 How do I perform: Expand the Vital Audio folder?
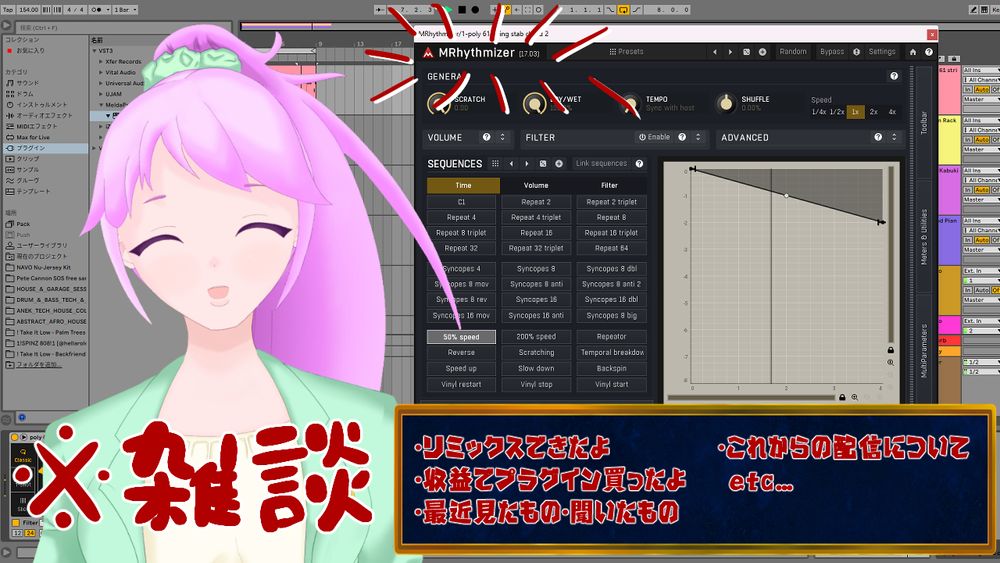coord(101,73)
